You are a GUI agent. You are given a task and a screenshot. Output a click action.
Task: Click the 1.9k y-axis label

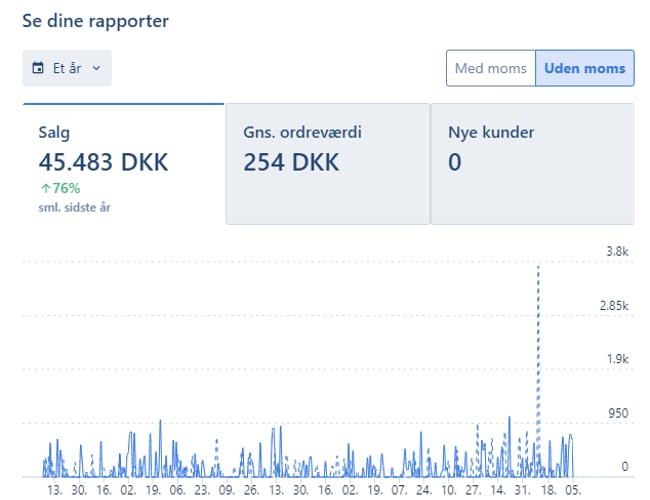tap(616, 359)
